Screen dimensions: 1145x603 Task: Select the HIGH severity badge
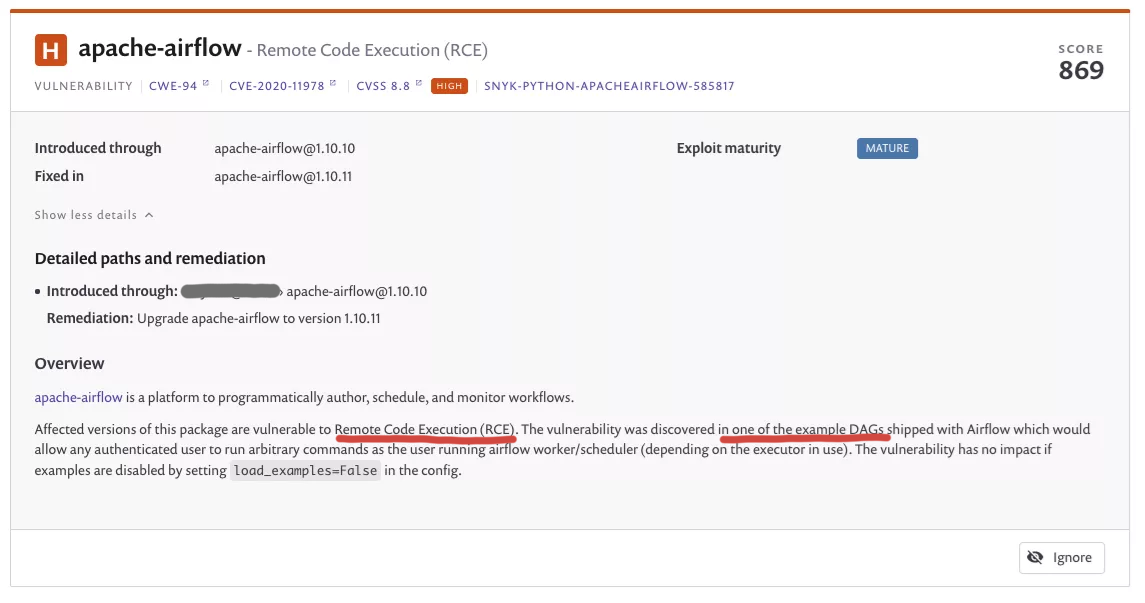click(449, 86)
